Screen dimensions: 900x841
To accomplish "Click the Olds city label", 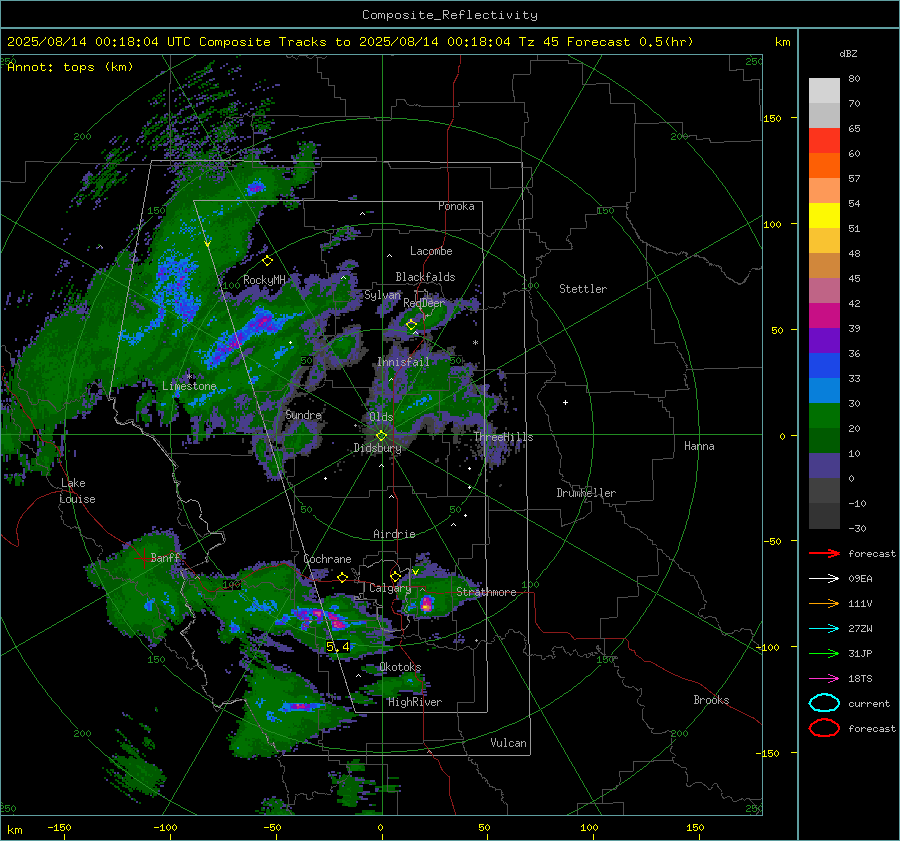I will click(x=381, y=417).
